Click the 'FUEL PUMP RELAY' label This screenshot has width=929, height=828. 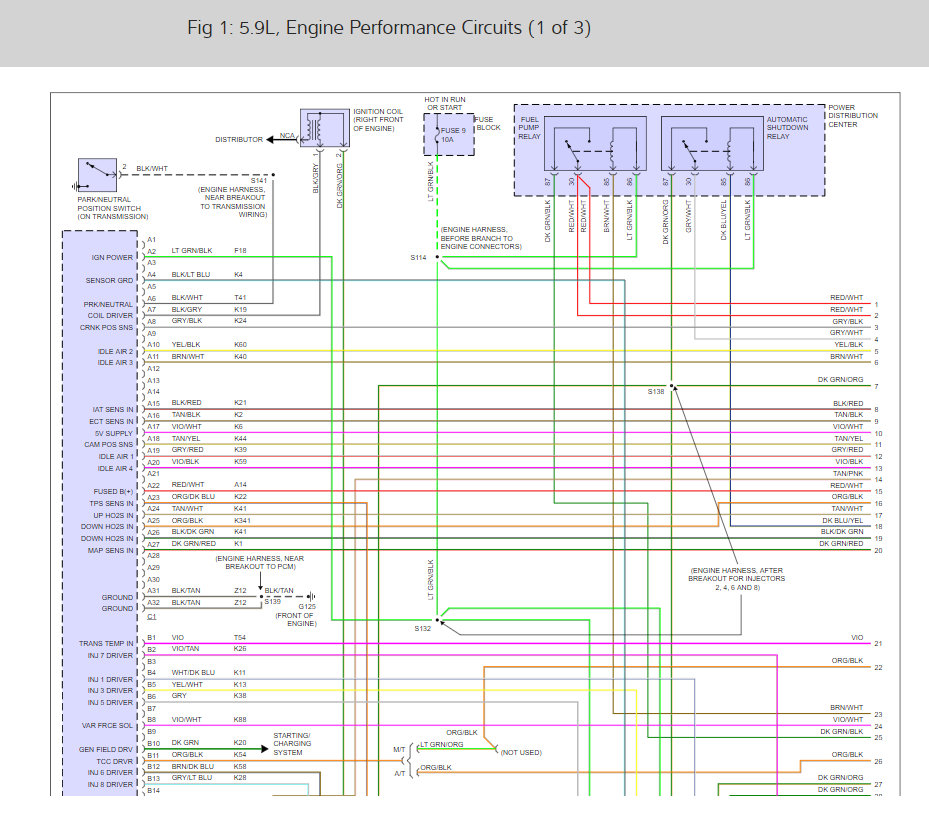530,128
